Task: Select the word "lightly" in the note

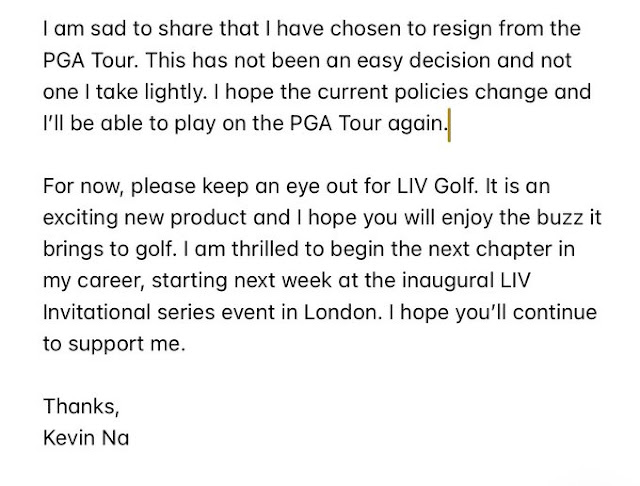Action: click(x=173, y=93)
